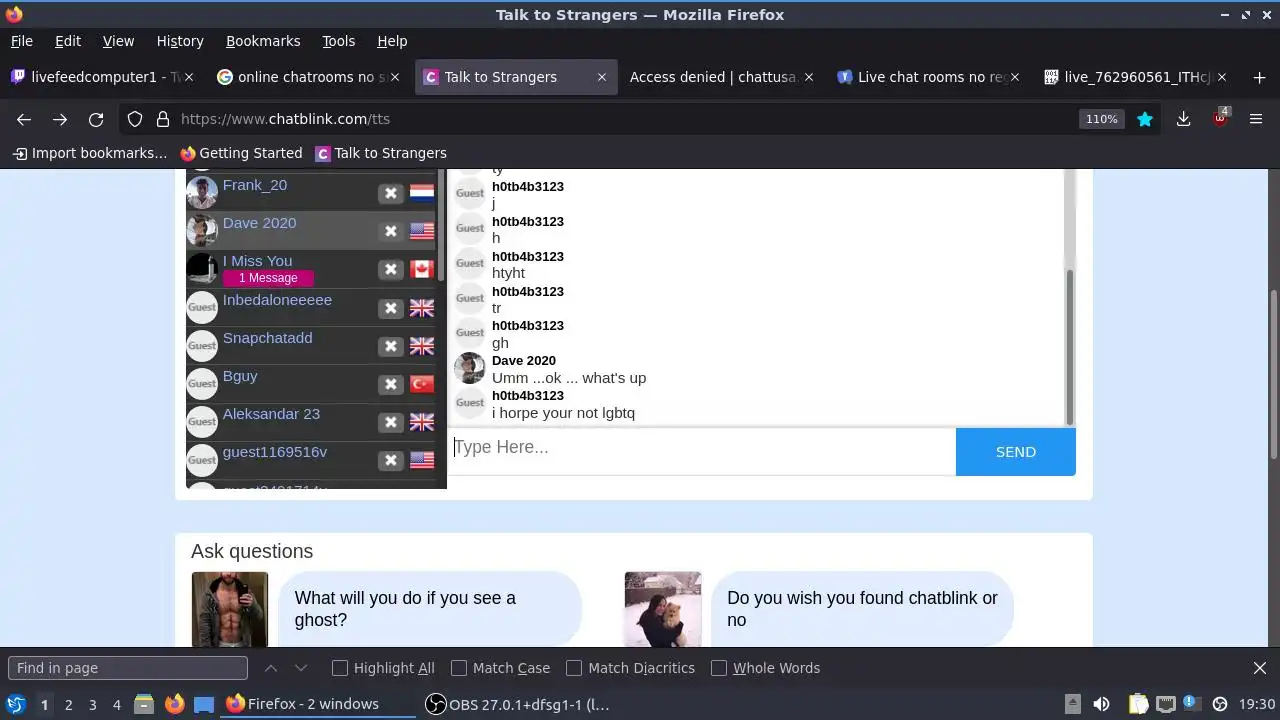
Task: Close the guest1169516v conversation
Action: [x=391, y=460]
